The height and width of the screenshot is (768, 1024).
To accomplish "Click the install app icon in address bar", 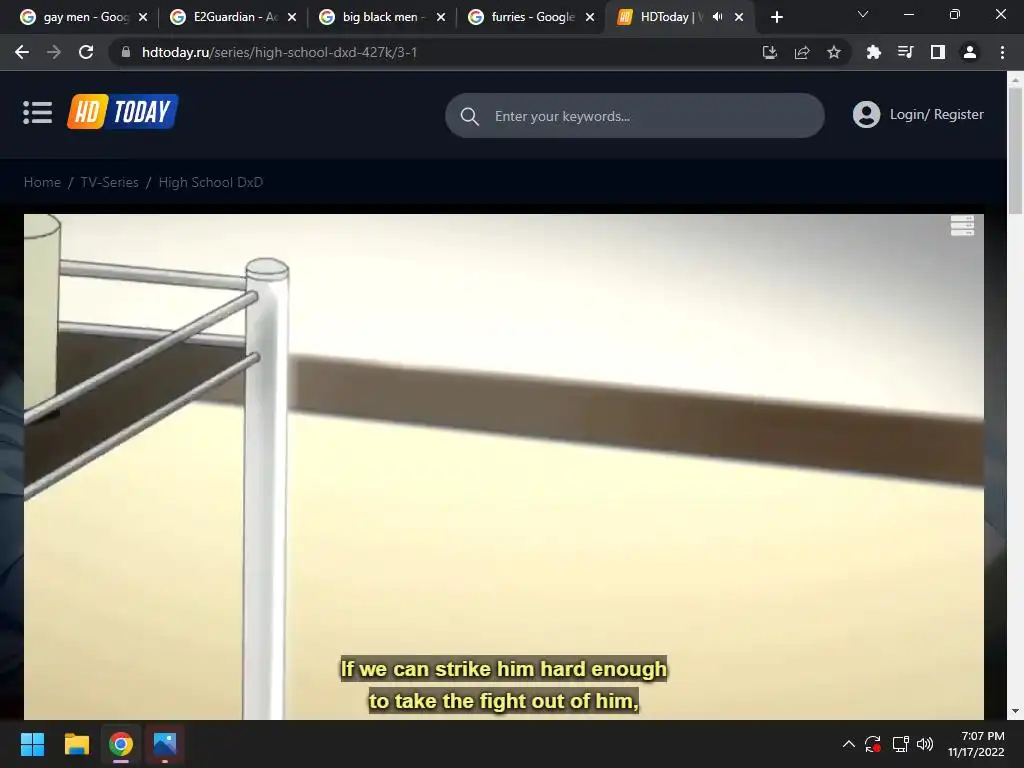I will coord(769,52).
